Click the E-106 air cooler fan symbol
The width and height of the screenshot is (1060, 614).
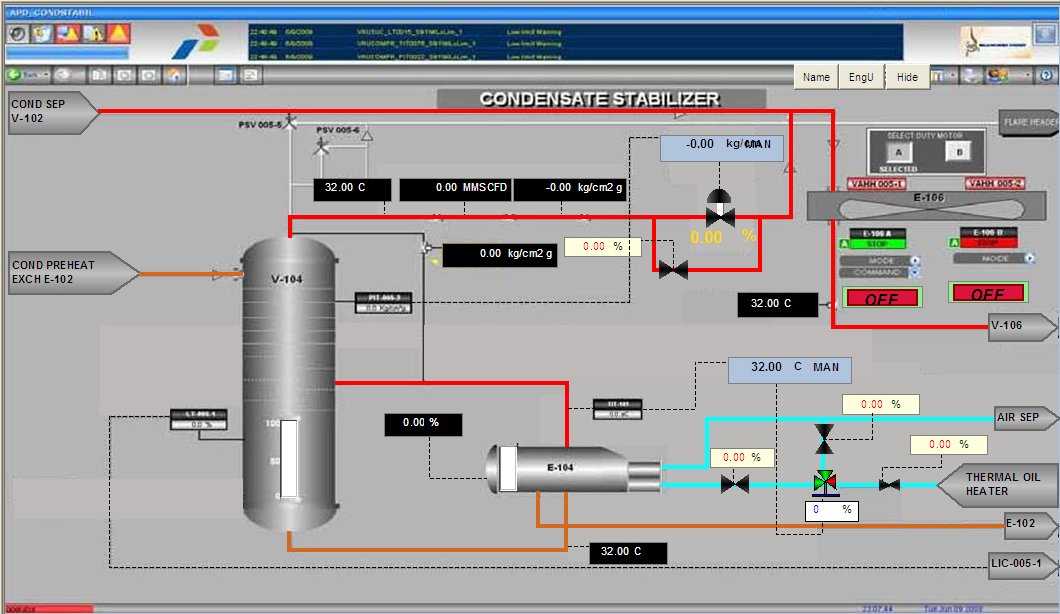point(930,206)
